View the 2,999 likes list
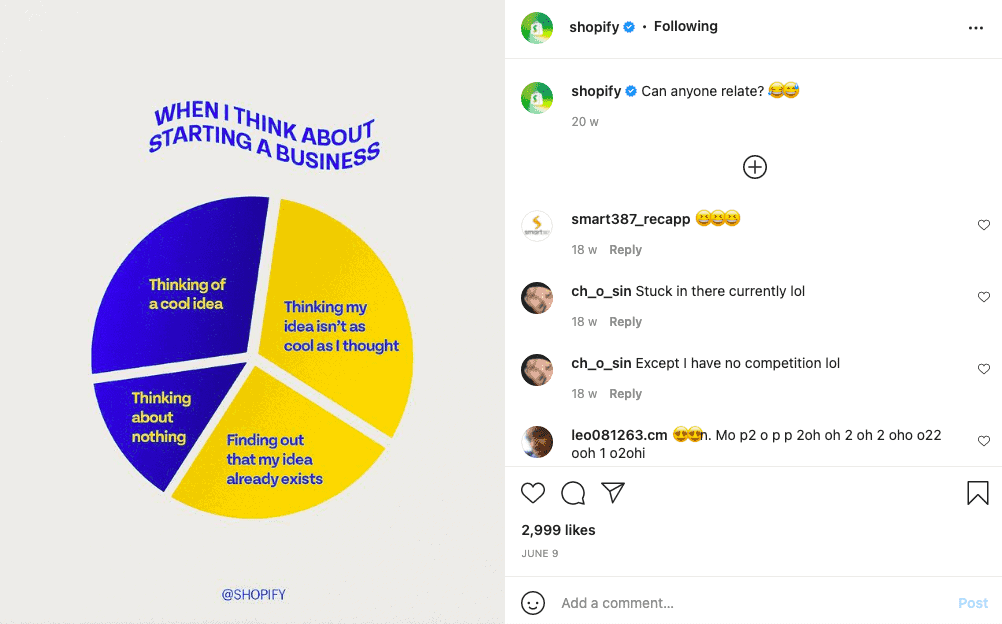 pyautogui.click(x=558, y=530)
